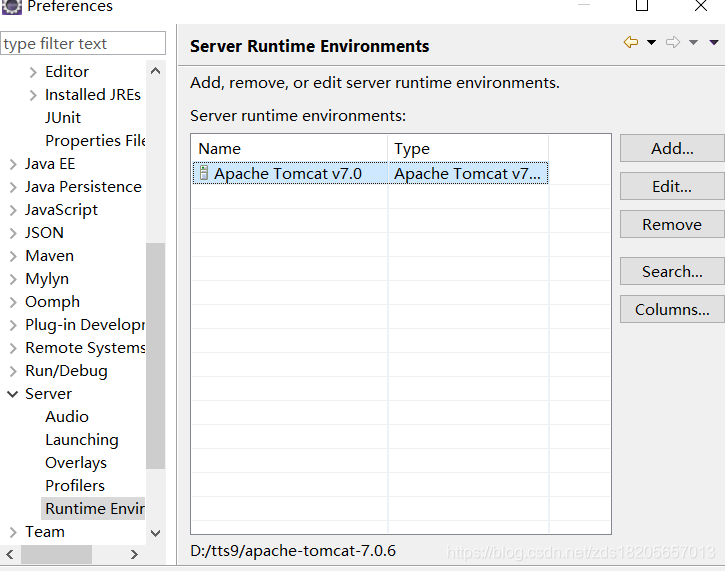Click the horizontal scrollbar thumb
The image size is (725, 571).
56,554
